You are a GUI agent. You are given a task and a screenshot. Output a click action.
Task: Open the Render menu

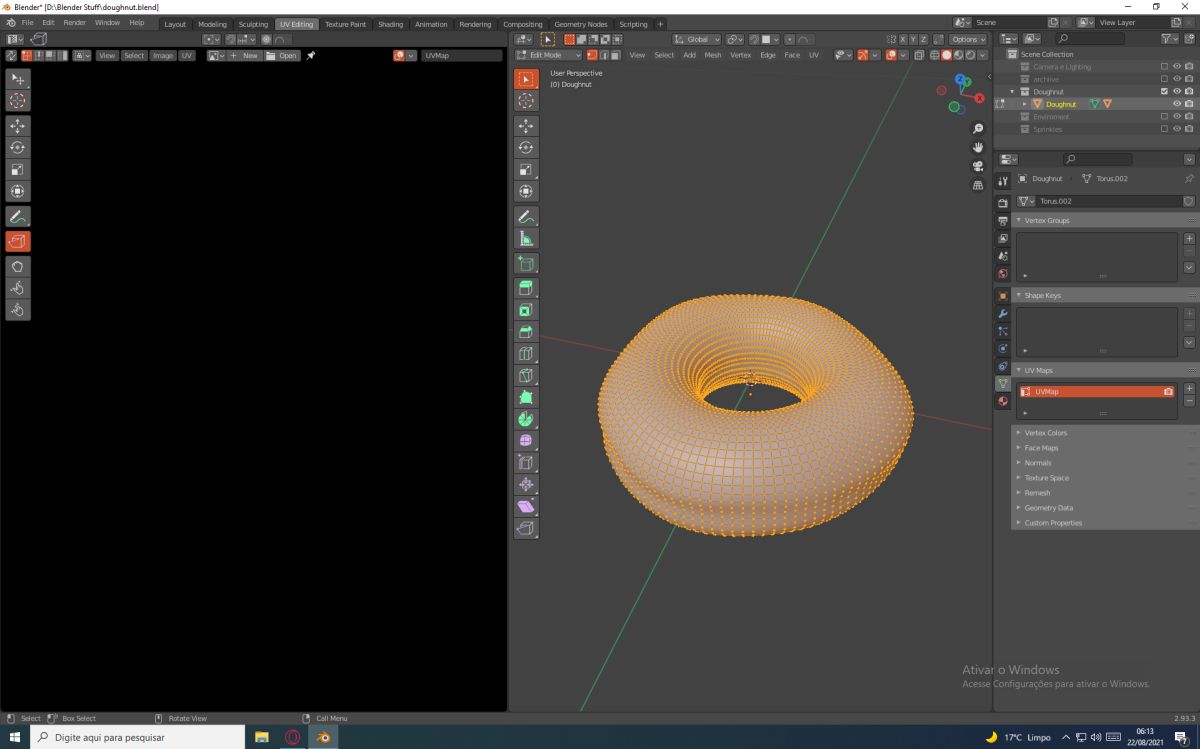(75, 22)
